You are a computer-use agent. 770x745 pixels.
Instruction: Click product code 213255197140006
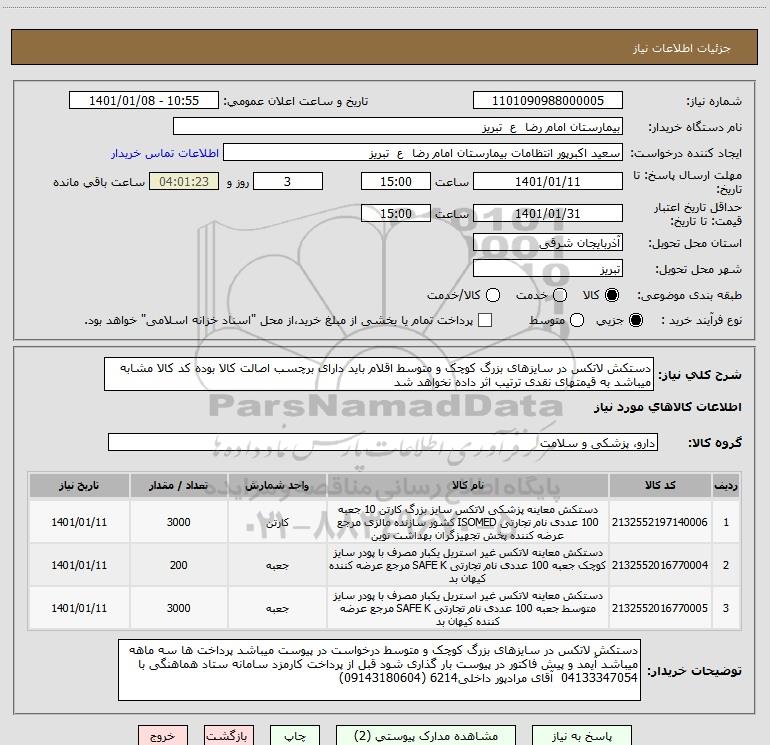(x=660, y=522)
